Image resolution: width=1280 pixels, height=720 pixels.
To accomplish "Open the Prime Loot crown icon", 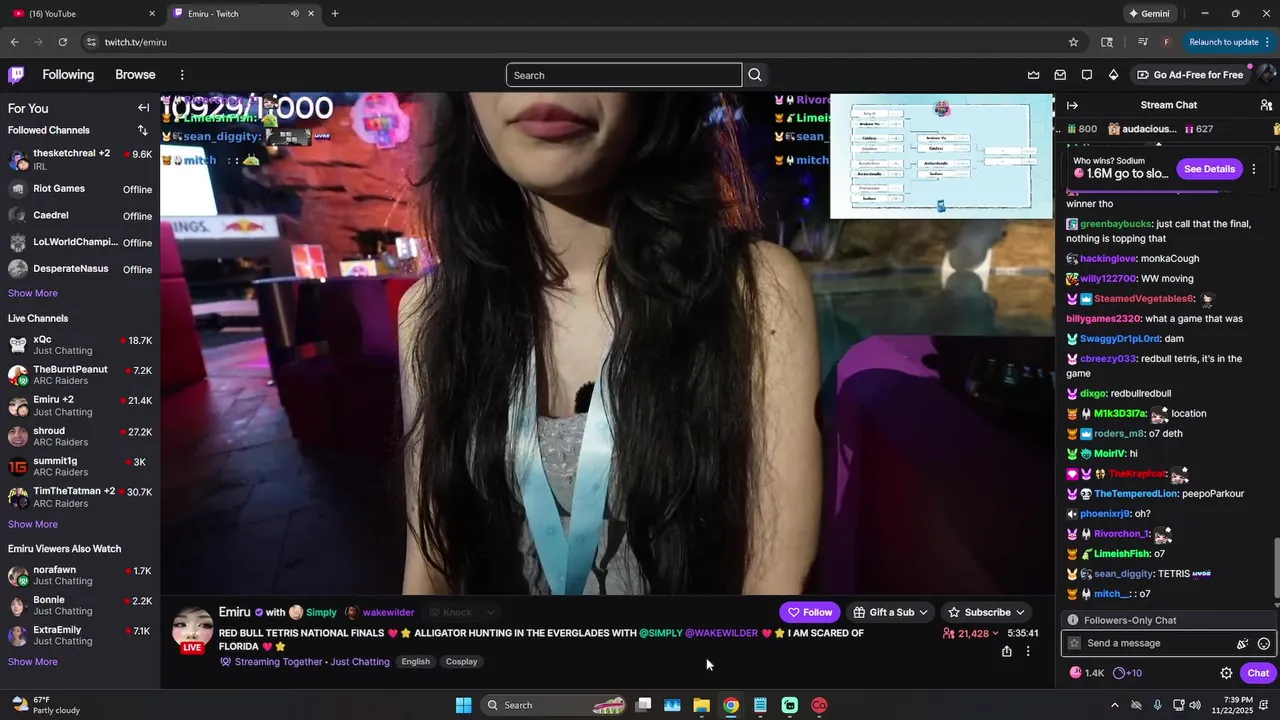I will [1033, 75].
